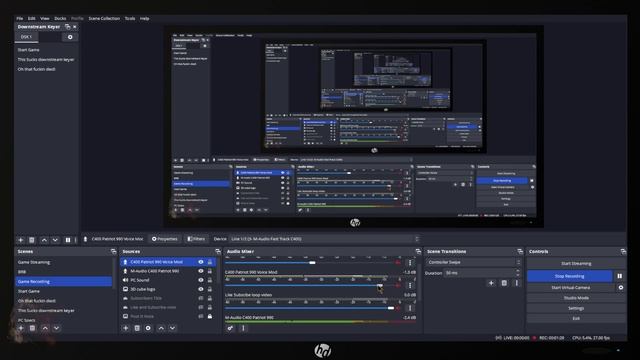Enable Studio Mode
The width and height of the screenshot is (640, 360).
(576, 298)
